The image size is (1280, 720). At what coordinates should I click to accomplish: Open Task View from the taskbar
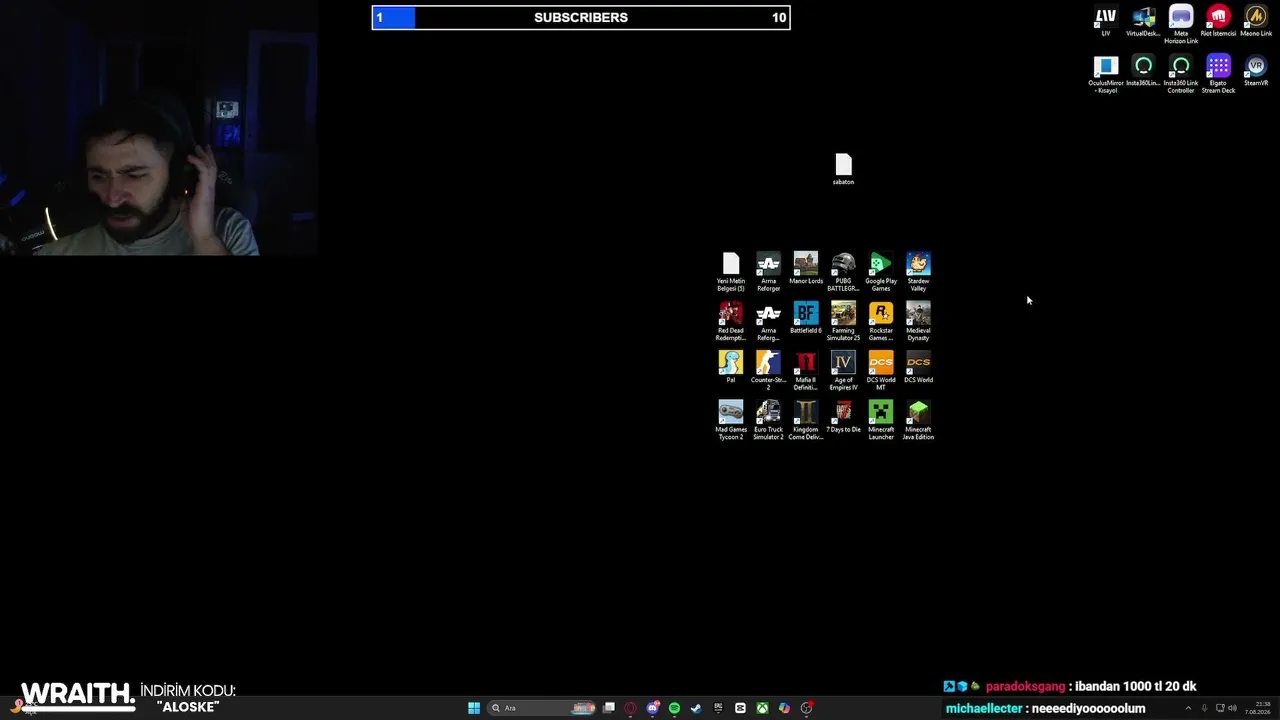tap(608, 708)
